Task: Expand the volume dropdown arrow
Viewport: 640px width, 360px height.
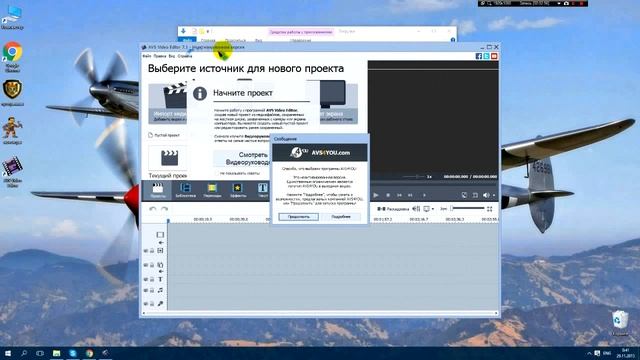Action: click(494, 196)
